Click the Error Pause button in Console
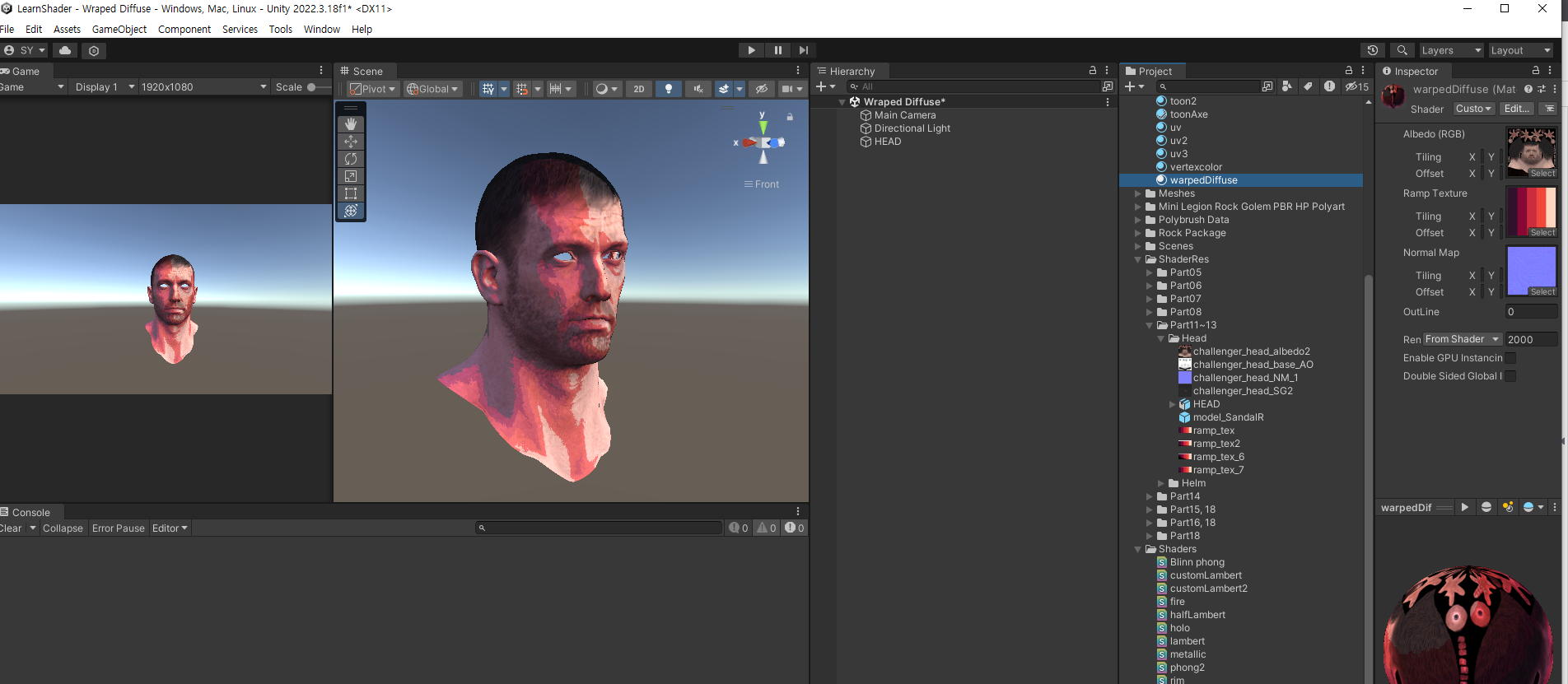Image resolution: width=1568 pixels, height=684 pixels. point(118,528)
